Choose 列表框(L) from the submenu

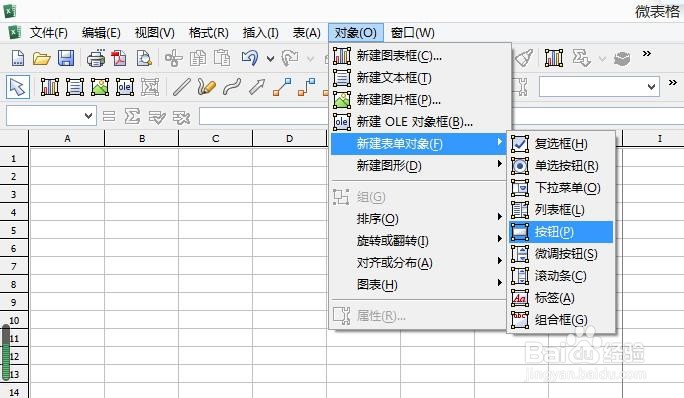tap(561, 210)
